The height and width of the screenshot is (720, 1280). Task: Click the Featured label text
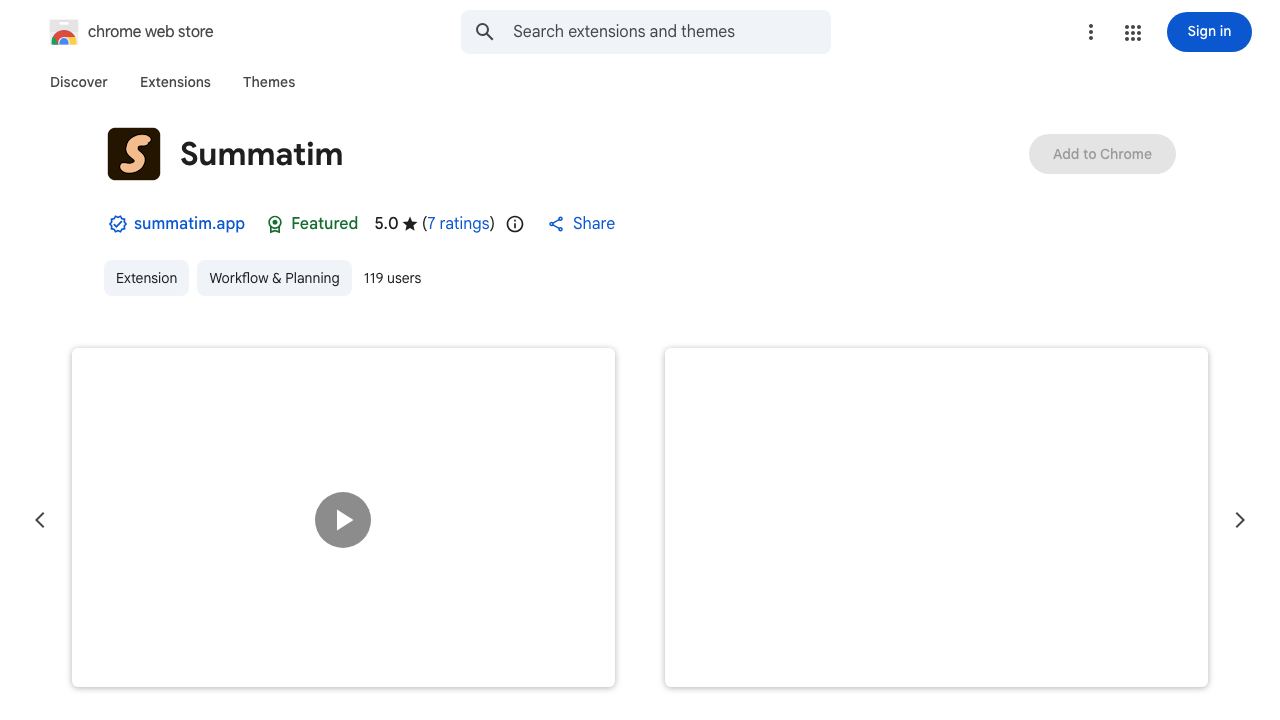click(x=324, y=224)
